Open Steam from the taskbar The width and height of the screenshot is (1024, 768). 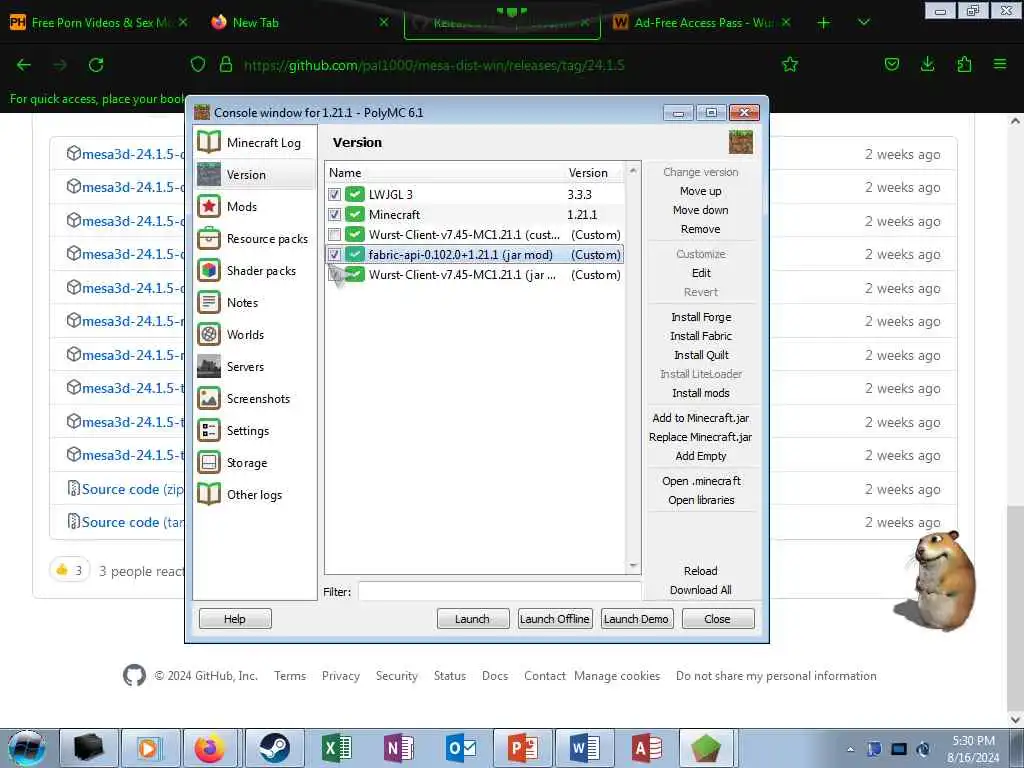274,748
